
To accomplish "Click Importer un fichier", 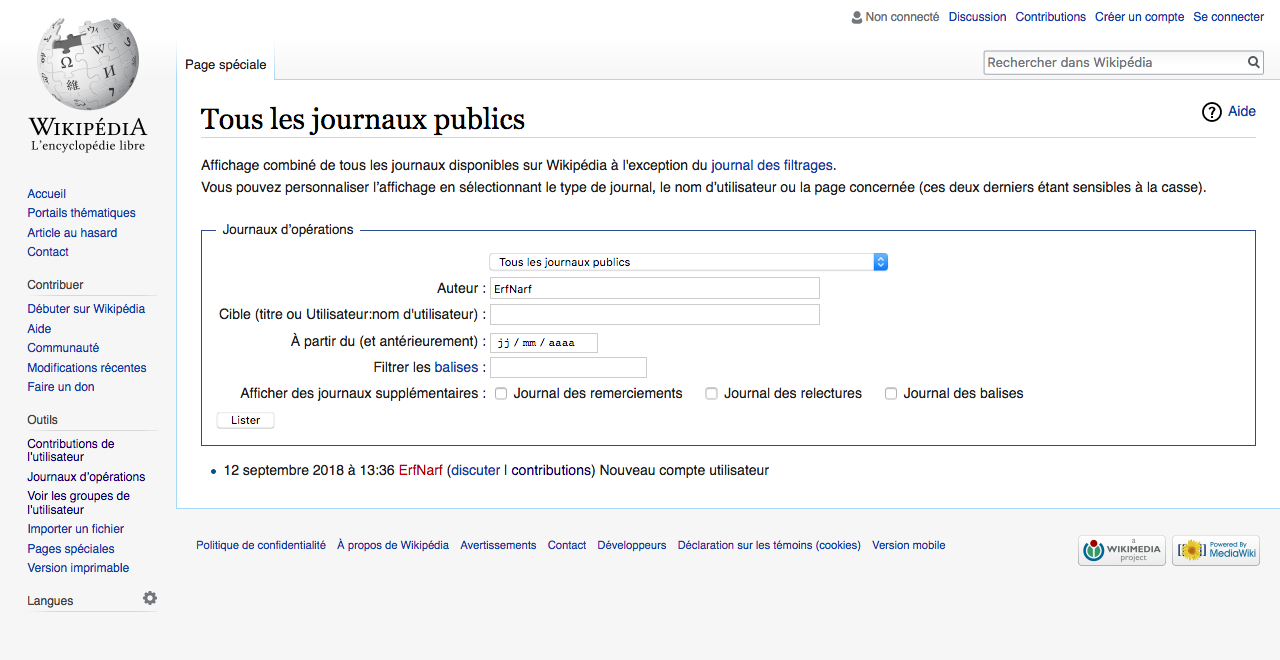I will point(76,529).
